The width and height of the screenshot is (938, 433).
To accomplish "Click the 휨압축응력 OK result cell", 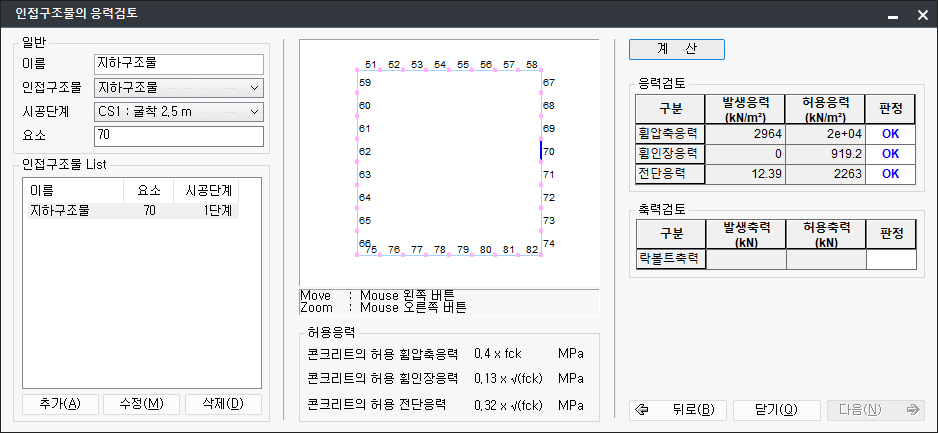I will (x=890, y=133).
